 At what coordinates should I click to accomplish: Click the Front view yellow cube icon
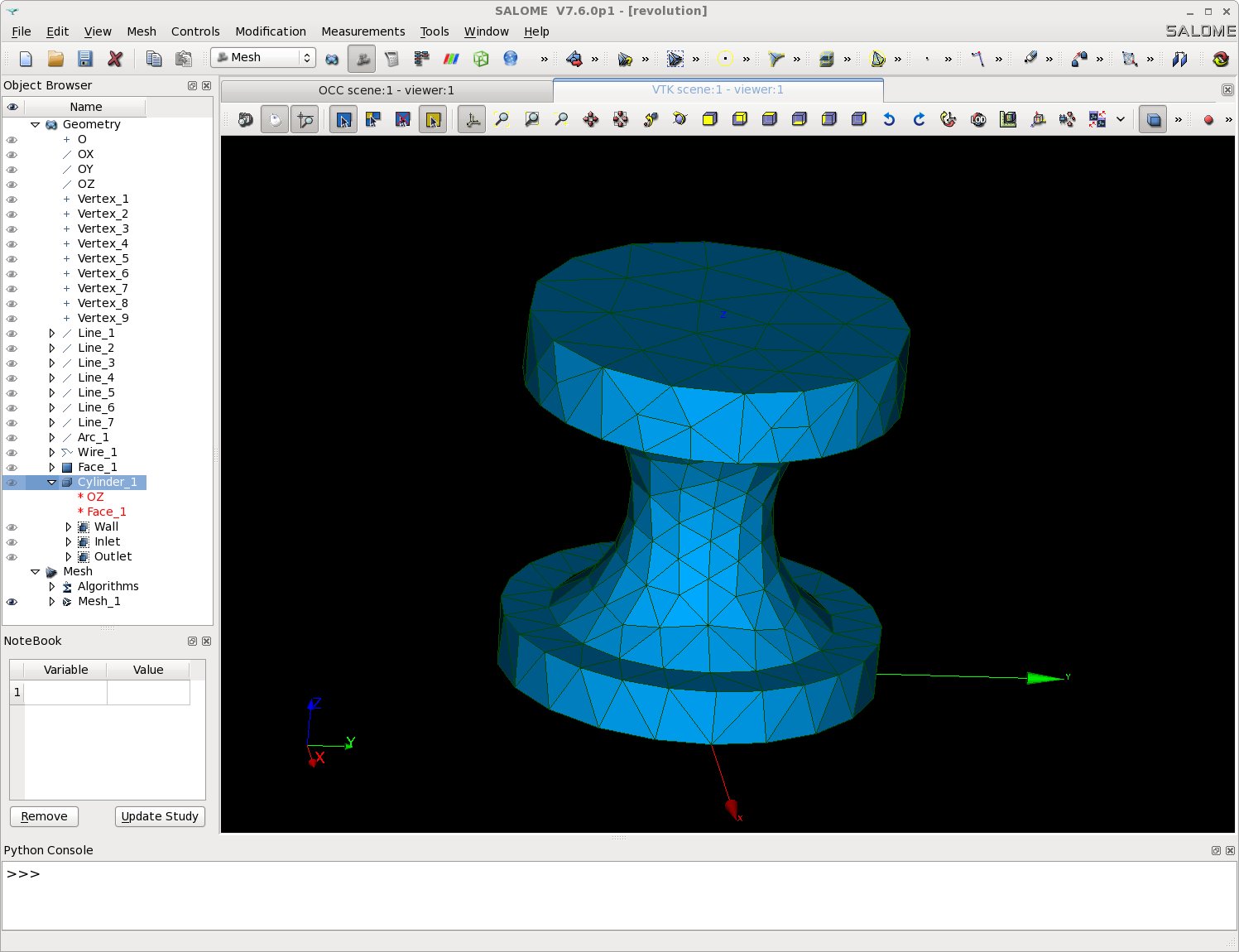coord(709,120)
